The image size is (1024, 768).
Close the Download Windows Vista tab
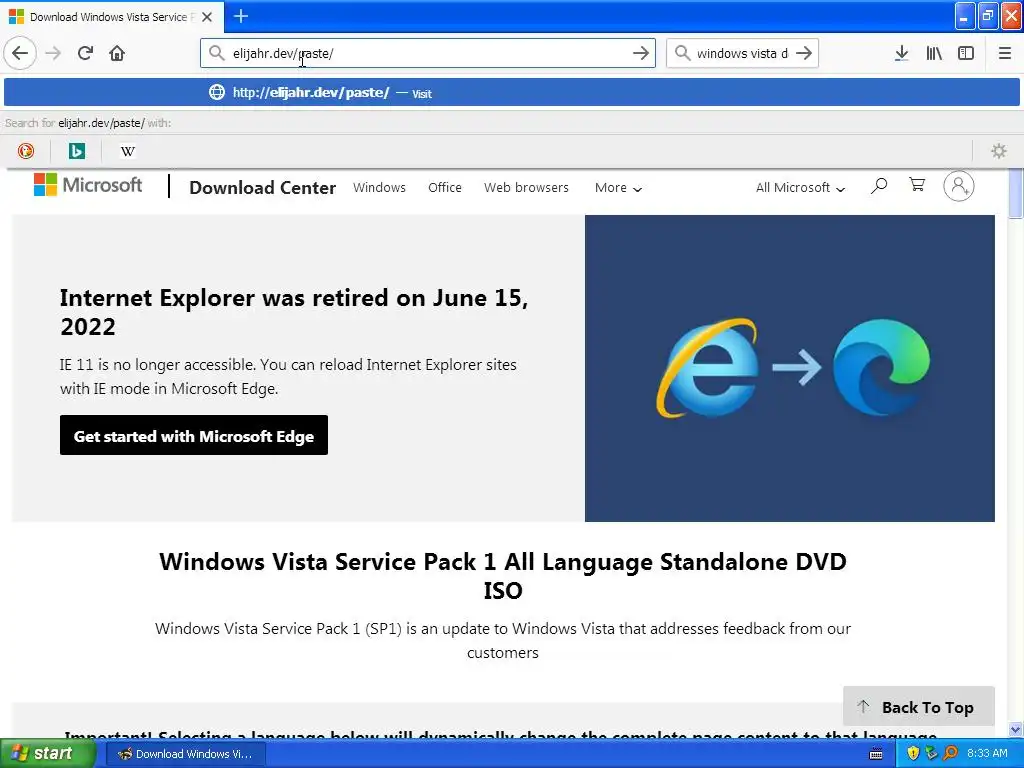tap(207, 17)
